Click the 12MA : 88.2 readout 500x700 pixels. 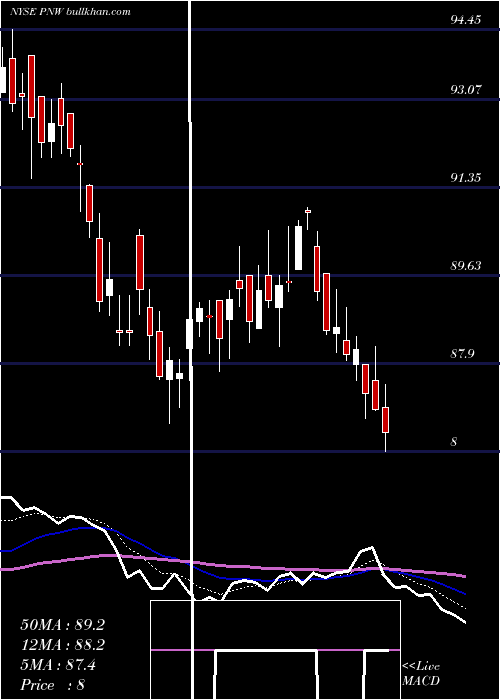(x=62, y=645)
